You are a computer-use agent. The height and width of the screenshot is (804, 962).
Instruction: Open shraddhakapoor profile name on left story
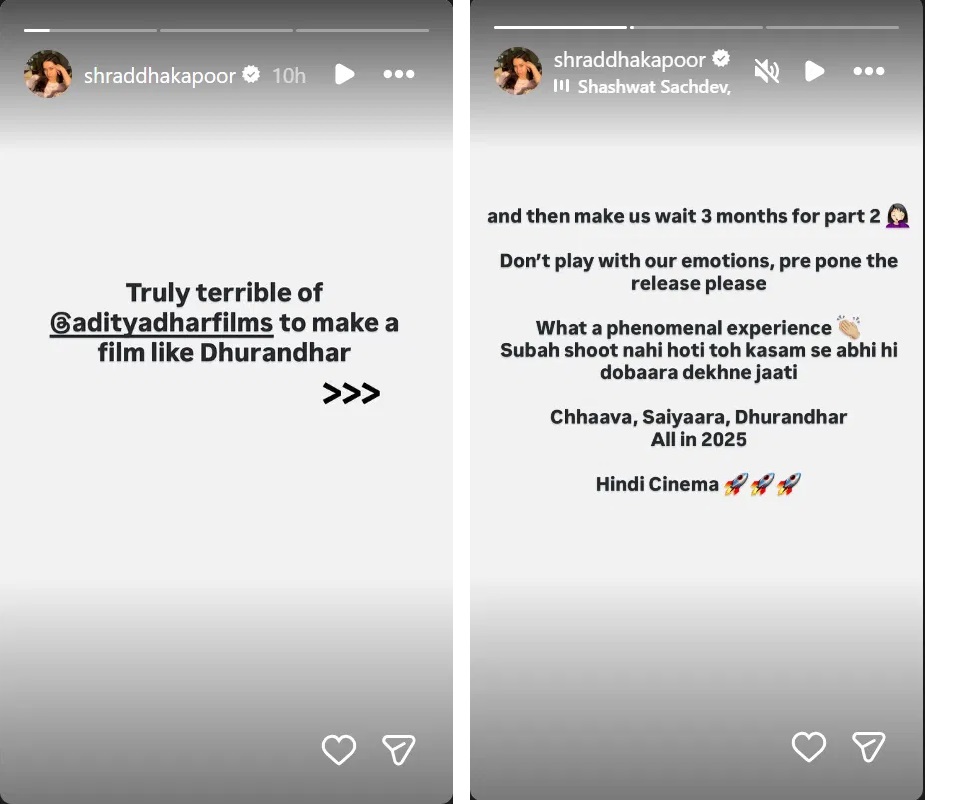tap(161, 75)
